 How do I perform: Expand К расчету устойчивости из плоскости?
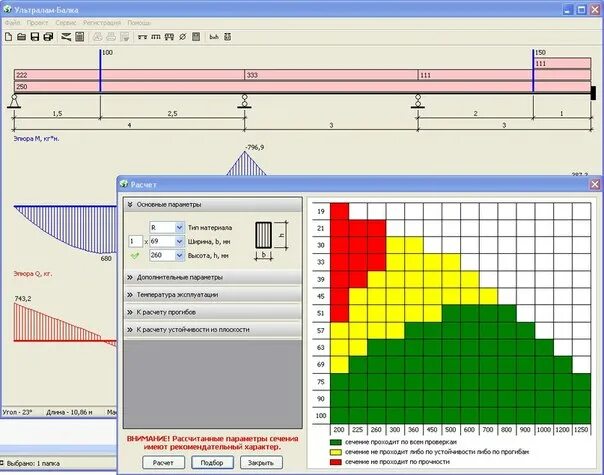(213, 330)
